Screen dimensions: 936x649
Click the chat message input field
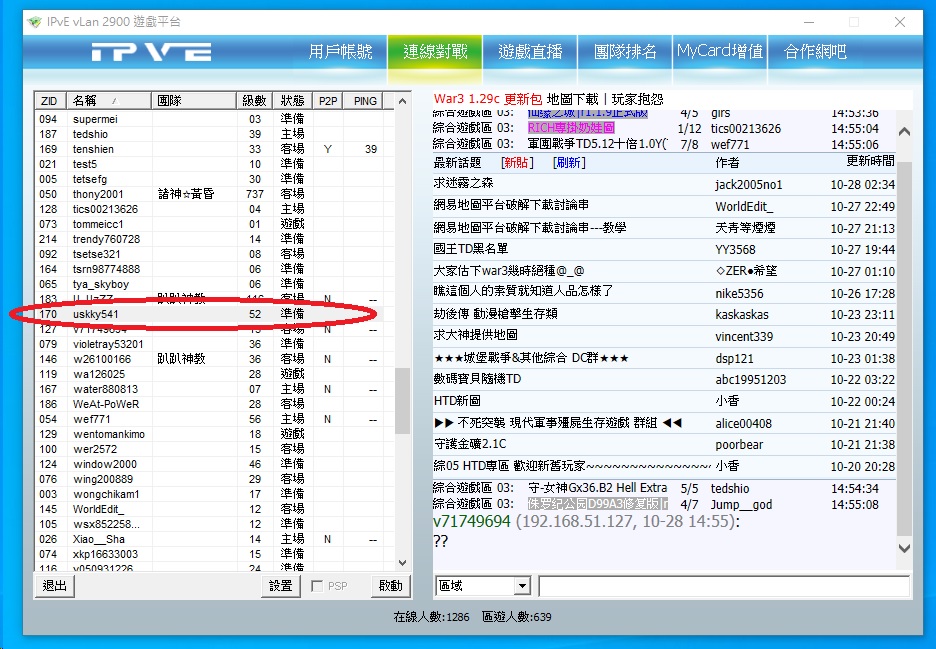tap(724, 586)
